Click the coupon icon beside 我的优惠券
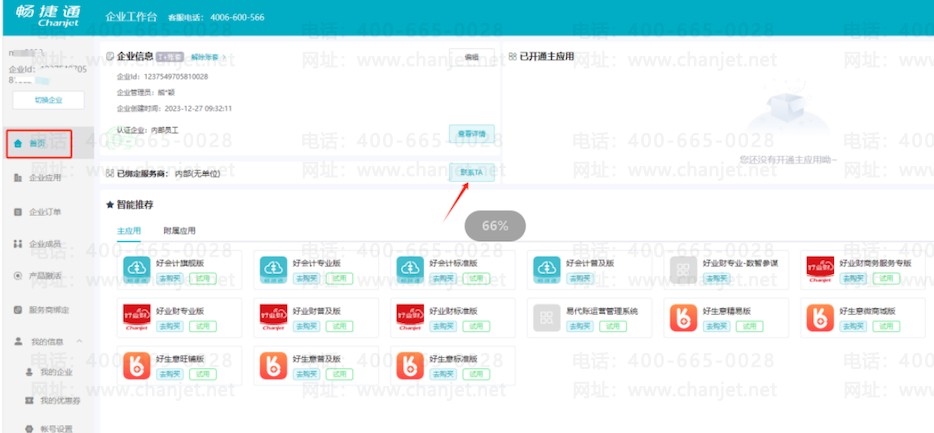The image size is (934, 433). pos(29,401)
